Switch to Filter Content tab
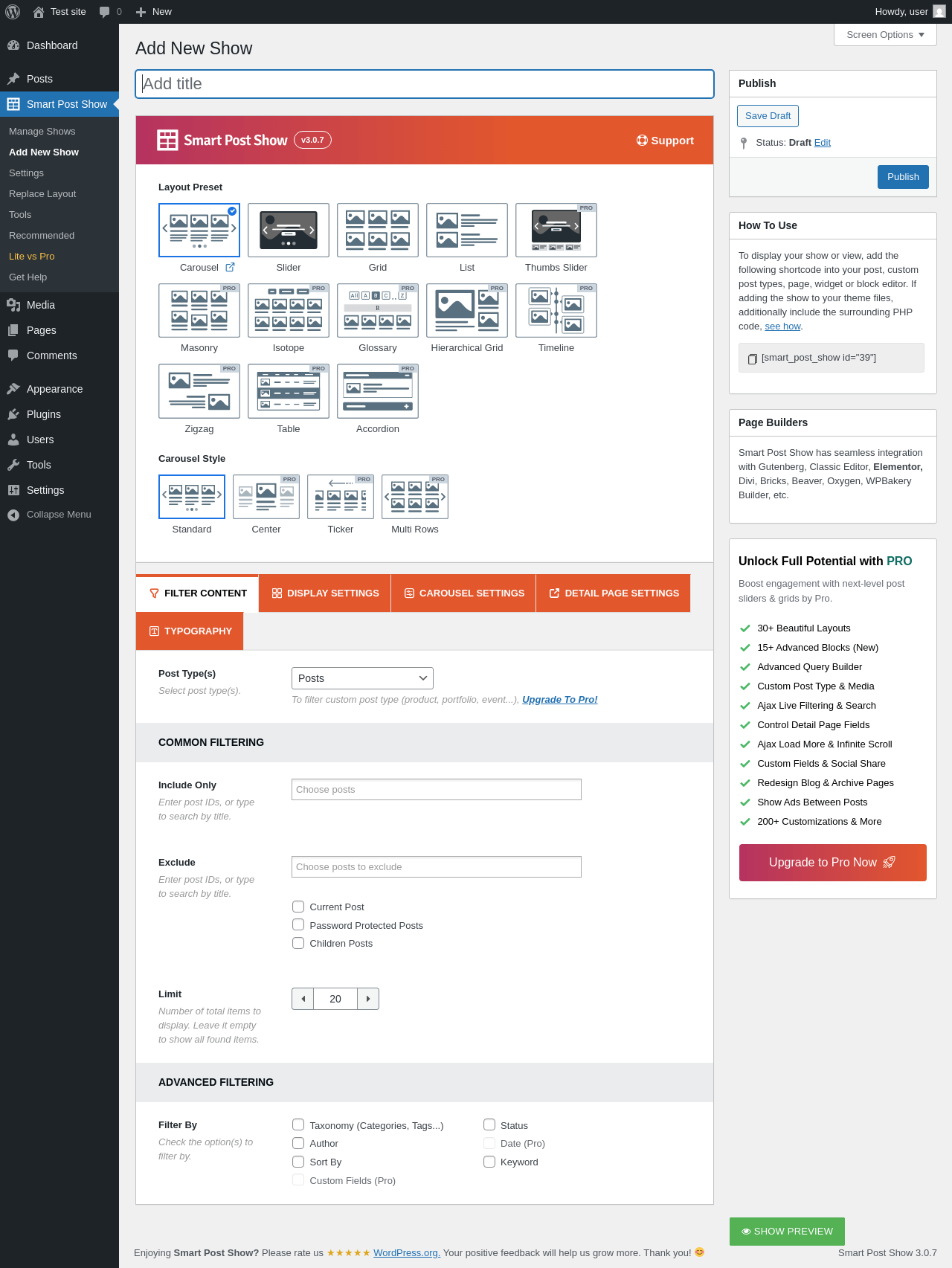Viewport: 952px width, 1268px height. tap(197, 593)
